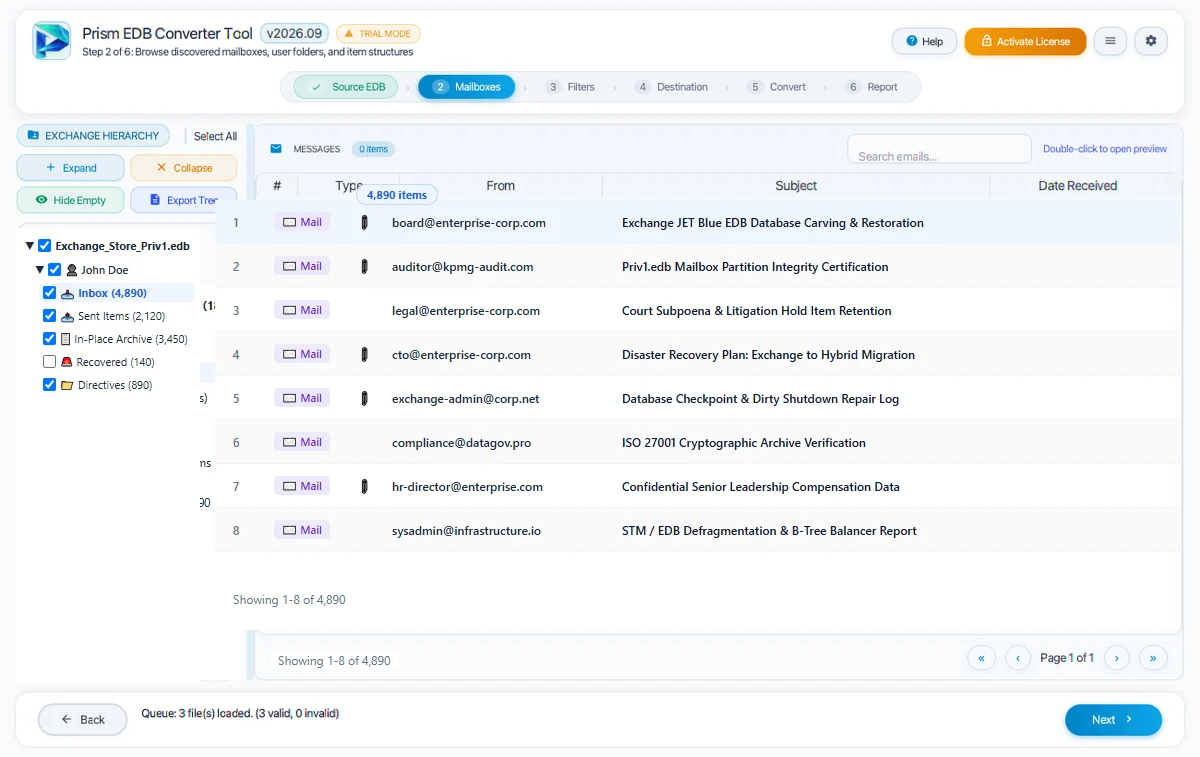Click the Messages envelope icon
1200x757 pixels.
[276, 149]
